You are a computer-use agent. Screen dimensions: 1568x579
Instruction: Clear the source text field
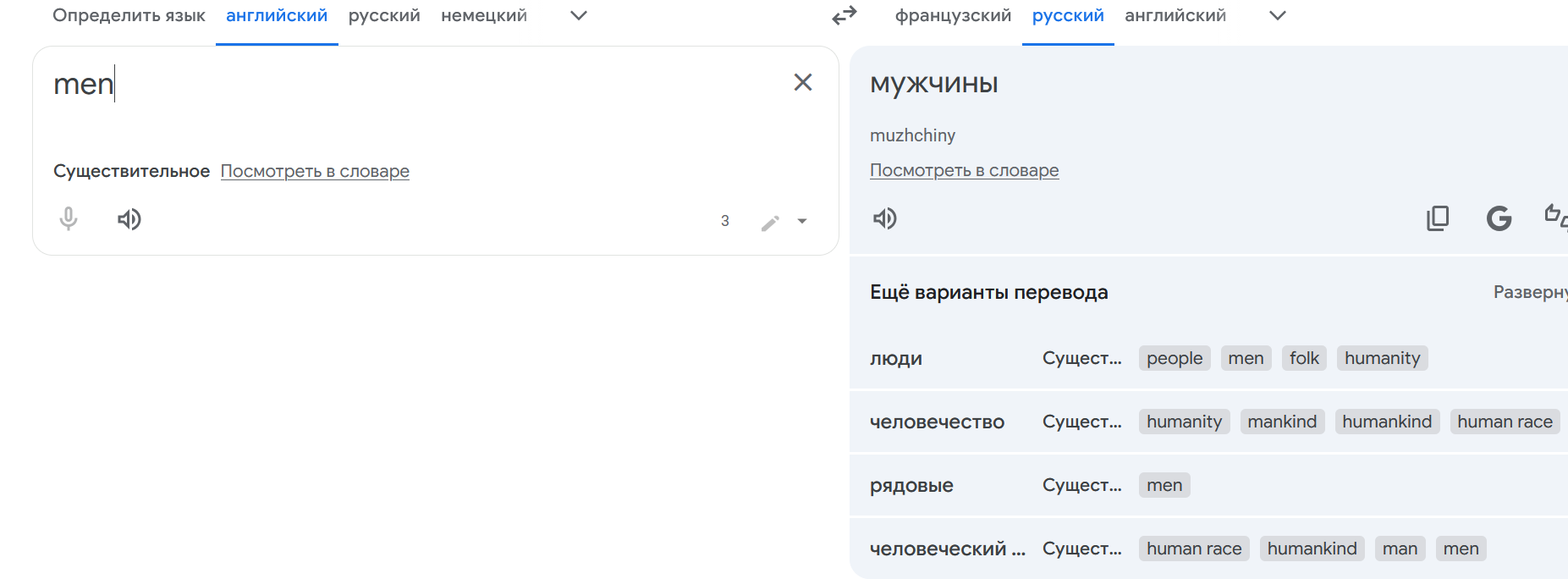click(x=802, y=82)
